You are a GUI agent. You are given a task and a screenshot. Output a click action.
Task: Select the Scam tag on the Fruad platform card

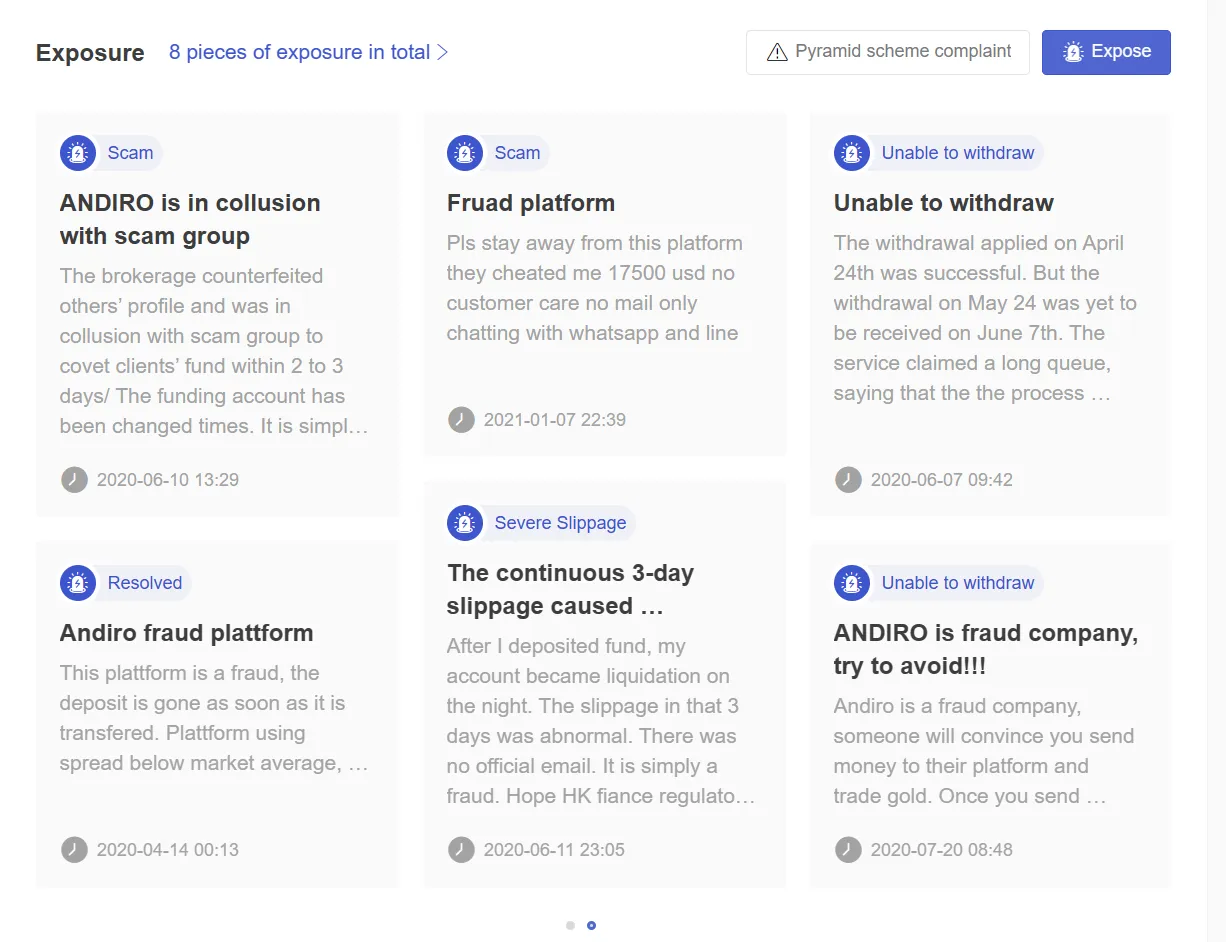517,153
